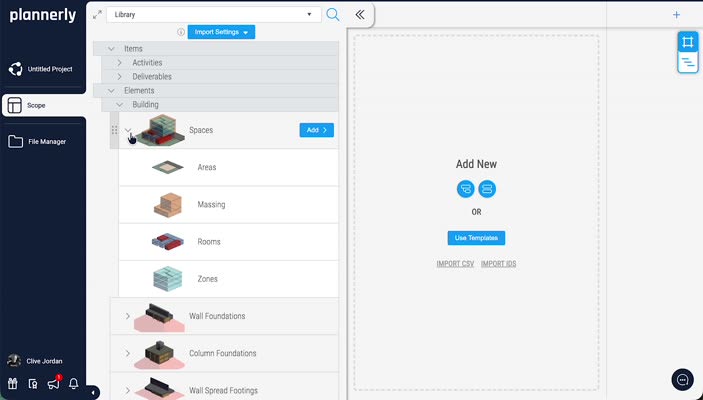Click the Areas thumbnail icon

[168, 167]
